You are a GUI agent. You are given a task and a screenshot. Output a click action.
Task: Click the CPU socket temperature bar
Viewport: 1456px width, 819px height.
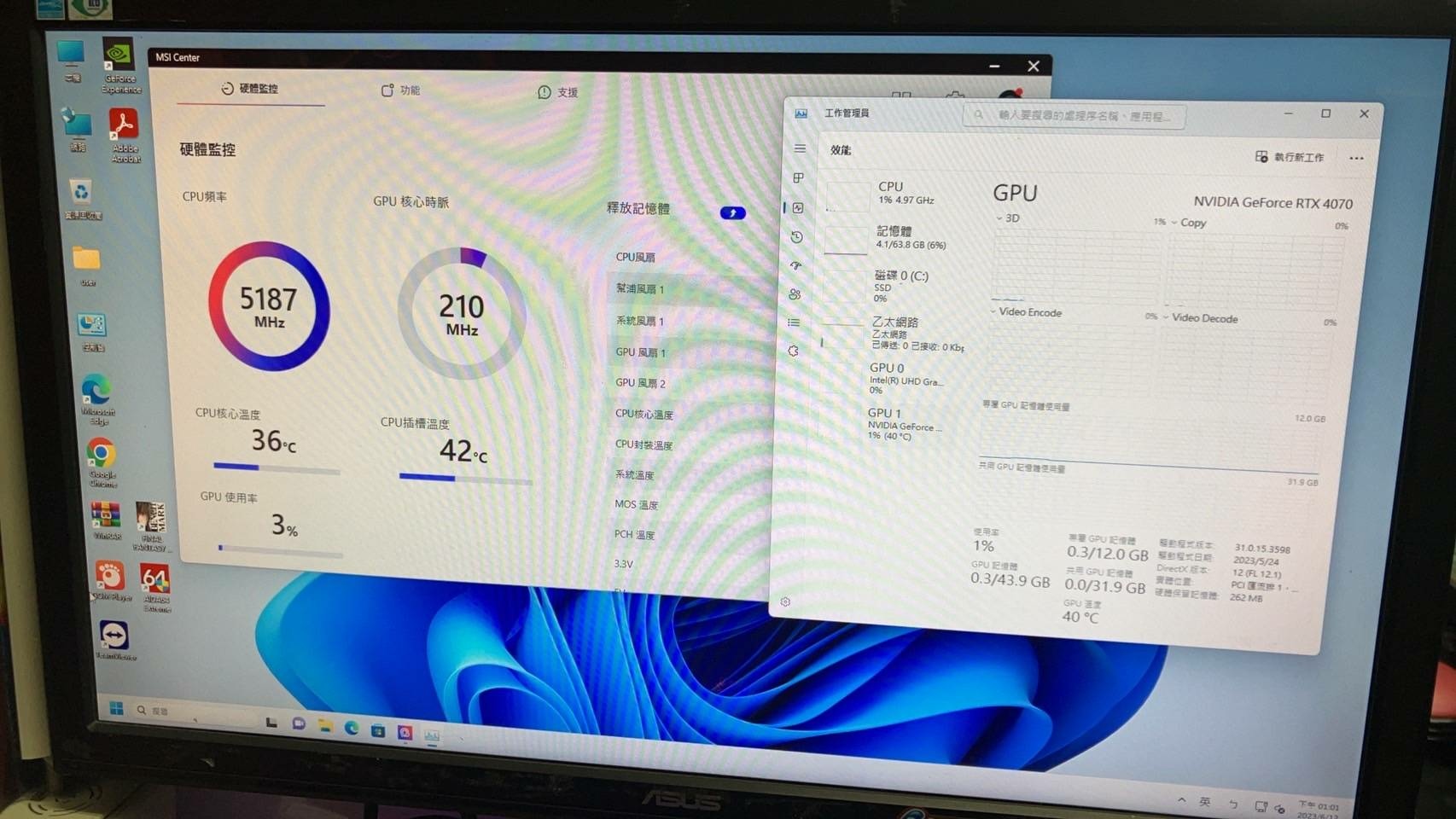[x=466, y=479]
